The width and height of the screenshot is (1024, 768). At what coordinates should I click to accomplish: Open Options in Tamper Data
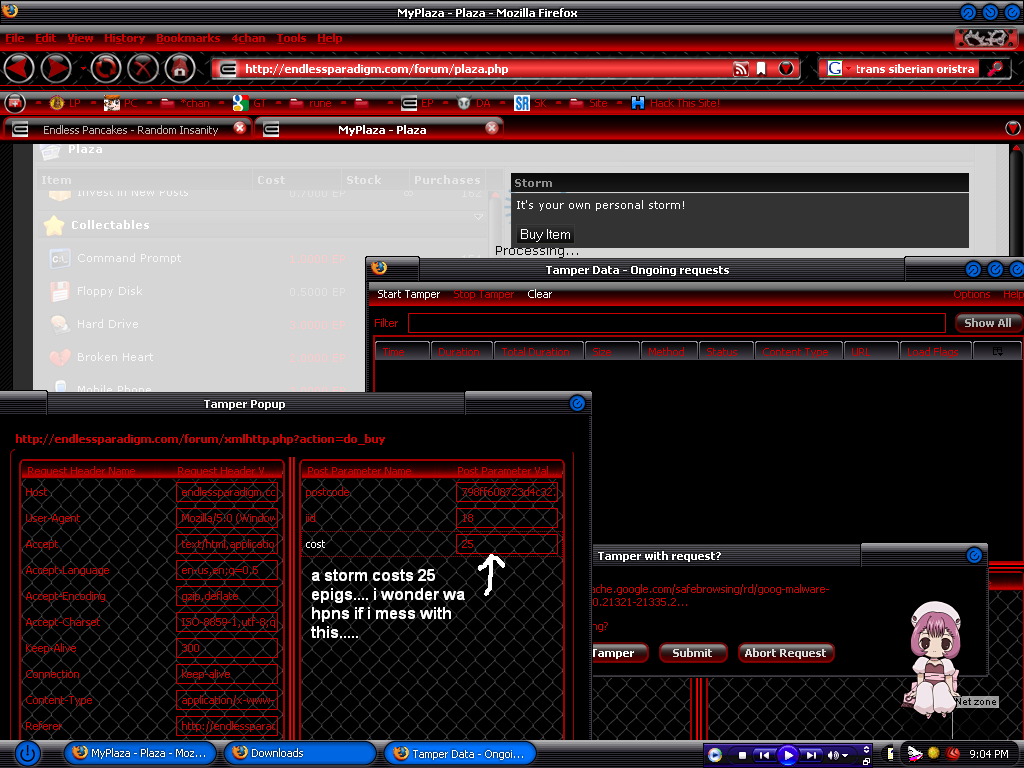point(971,295)
